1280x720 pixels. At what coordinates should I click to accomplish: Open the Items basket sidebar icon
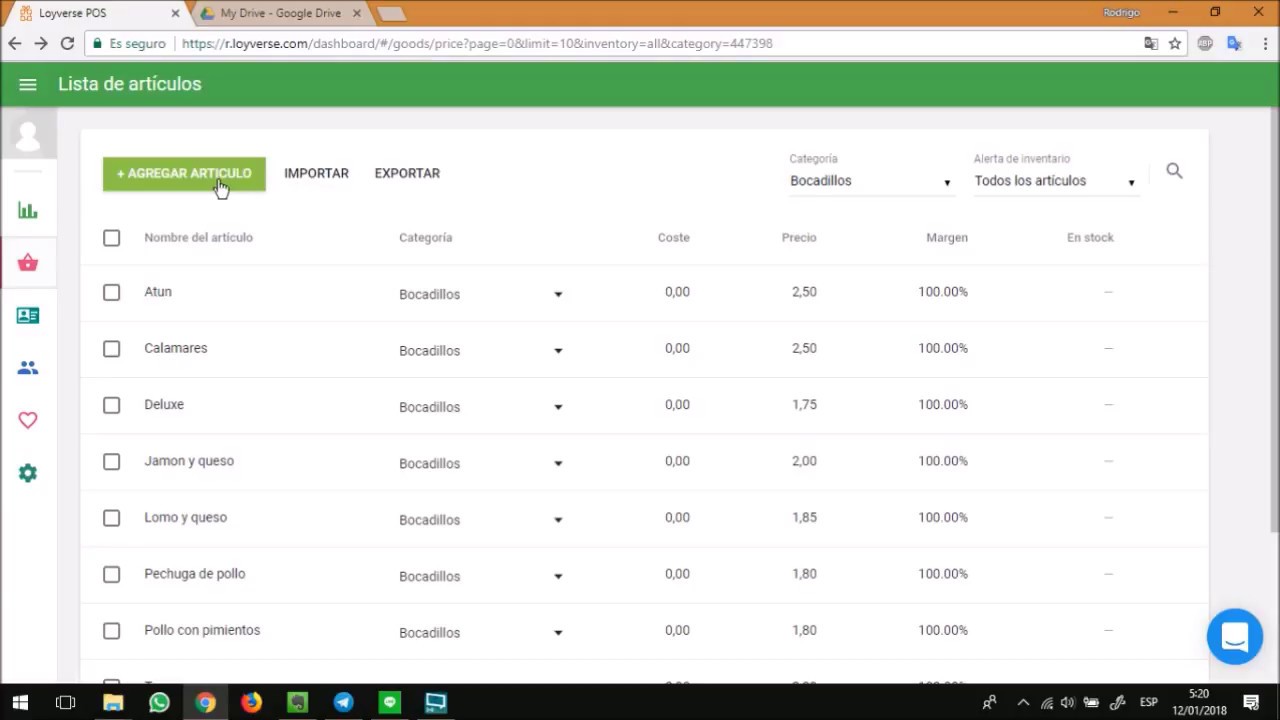click(28, 263)
